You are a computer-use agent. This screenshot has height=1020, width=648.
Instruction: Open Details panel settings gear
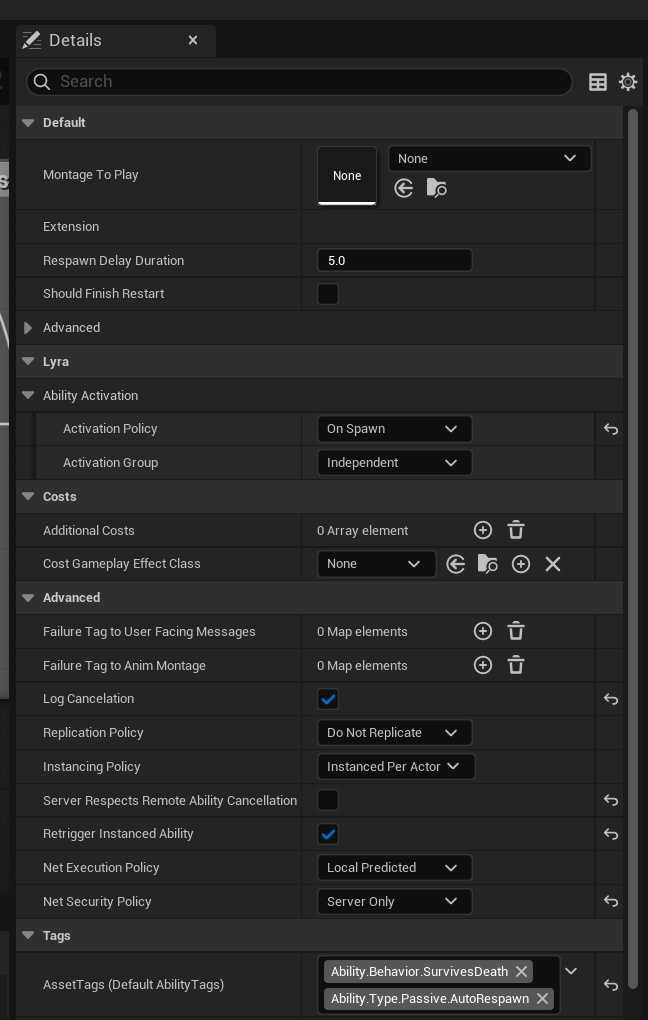[x=628, y=82]
